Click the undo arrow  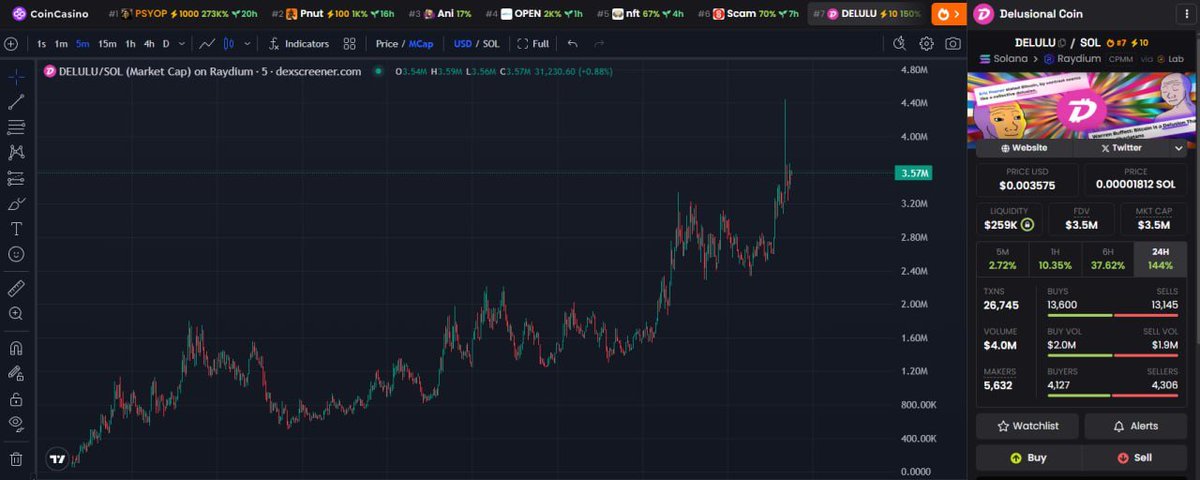tap(572, 44)
